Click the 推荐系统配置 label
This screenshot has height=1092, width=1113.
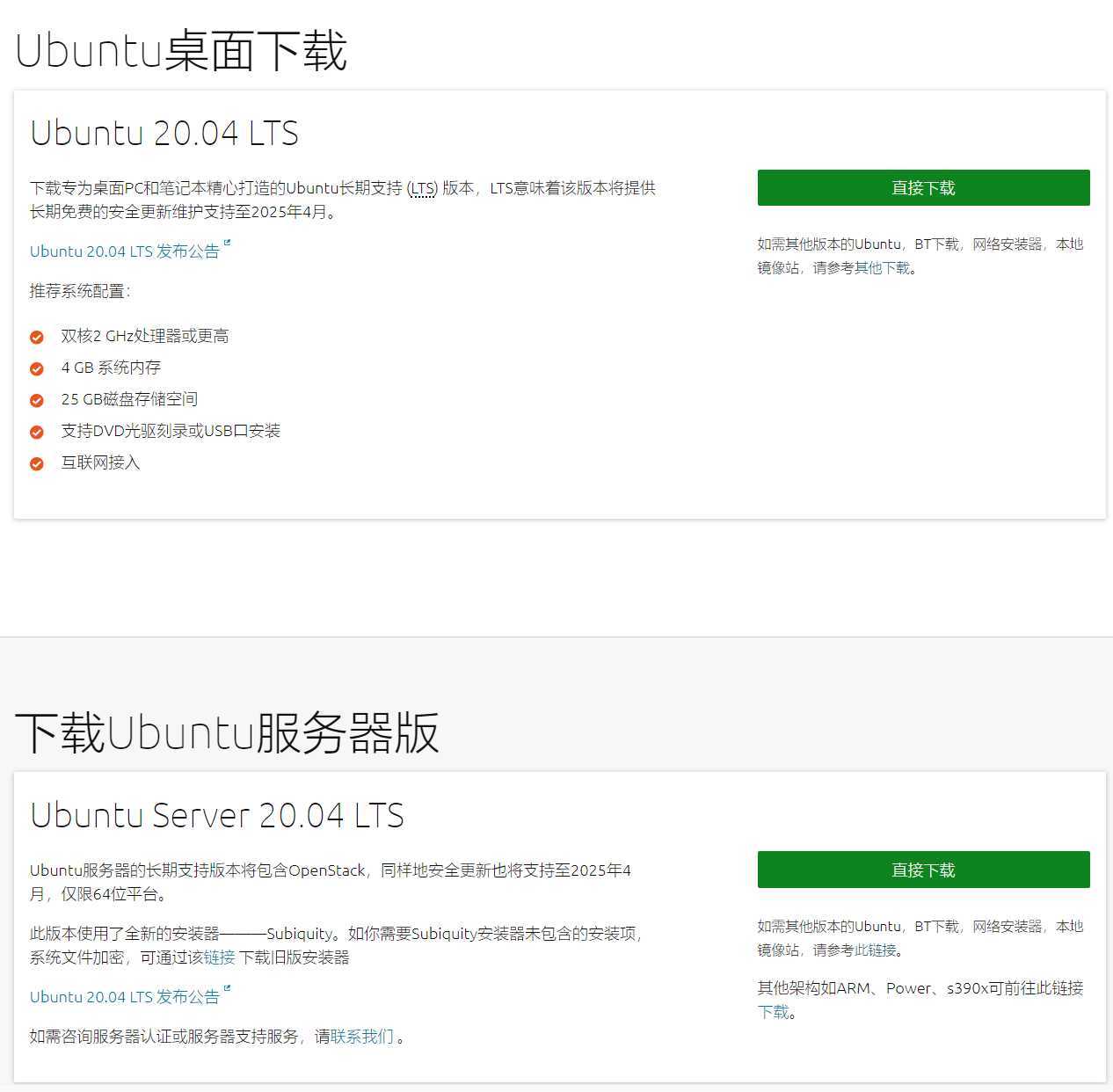tap(80, 291)
